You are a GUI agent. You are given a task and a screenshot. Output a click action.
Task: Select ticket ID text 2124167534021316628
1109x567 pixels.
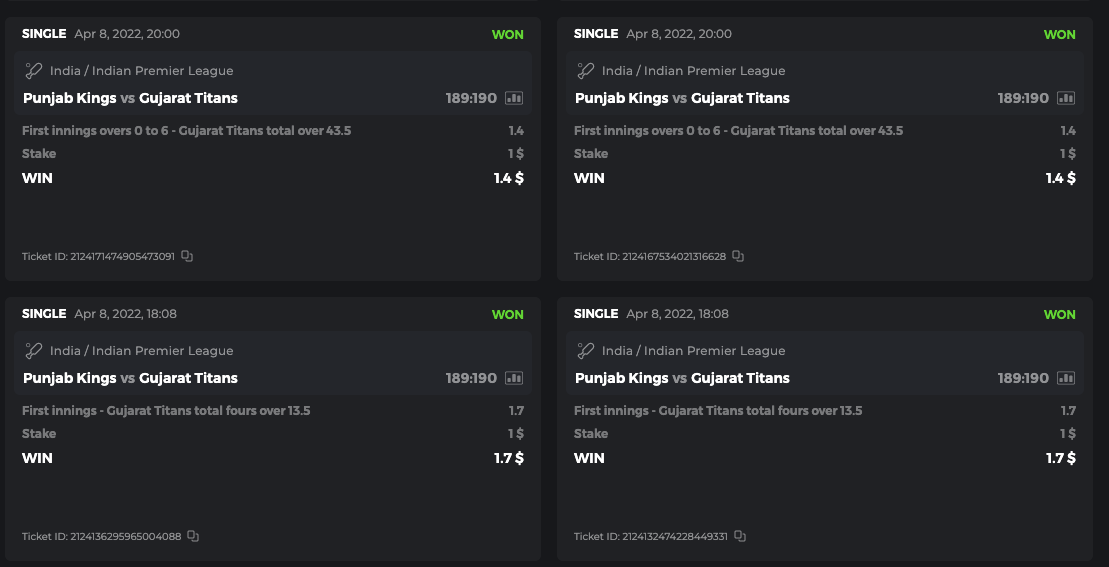(x=650, y=257)
